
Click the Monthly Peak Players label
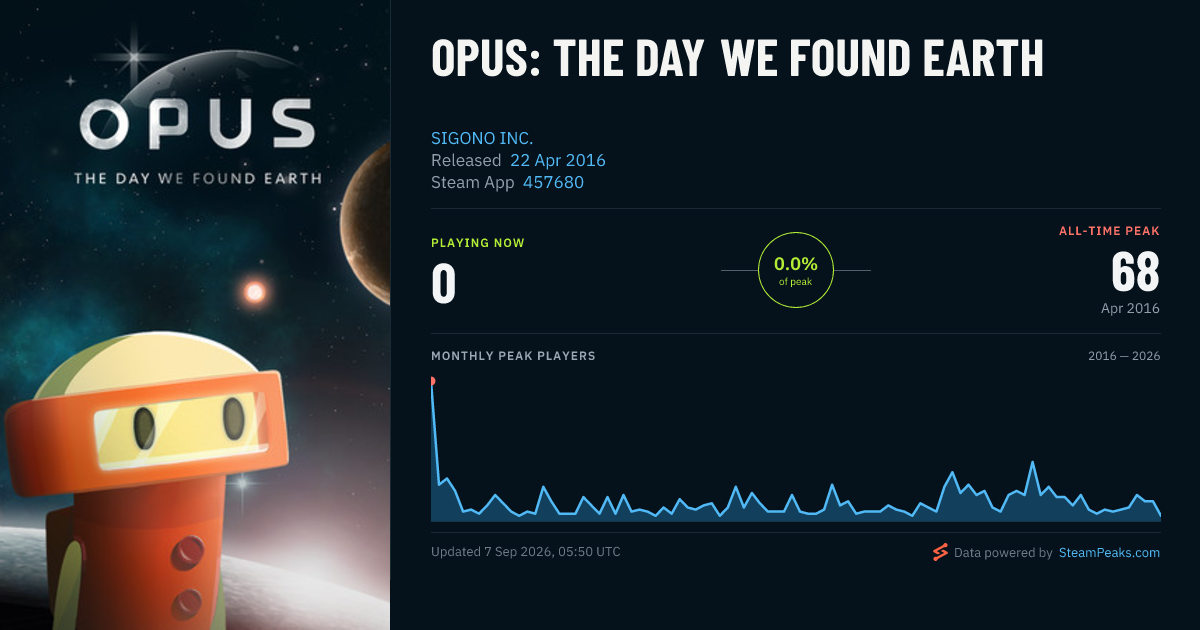(513, 356)
